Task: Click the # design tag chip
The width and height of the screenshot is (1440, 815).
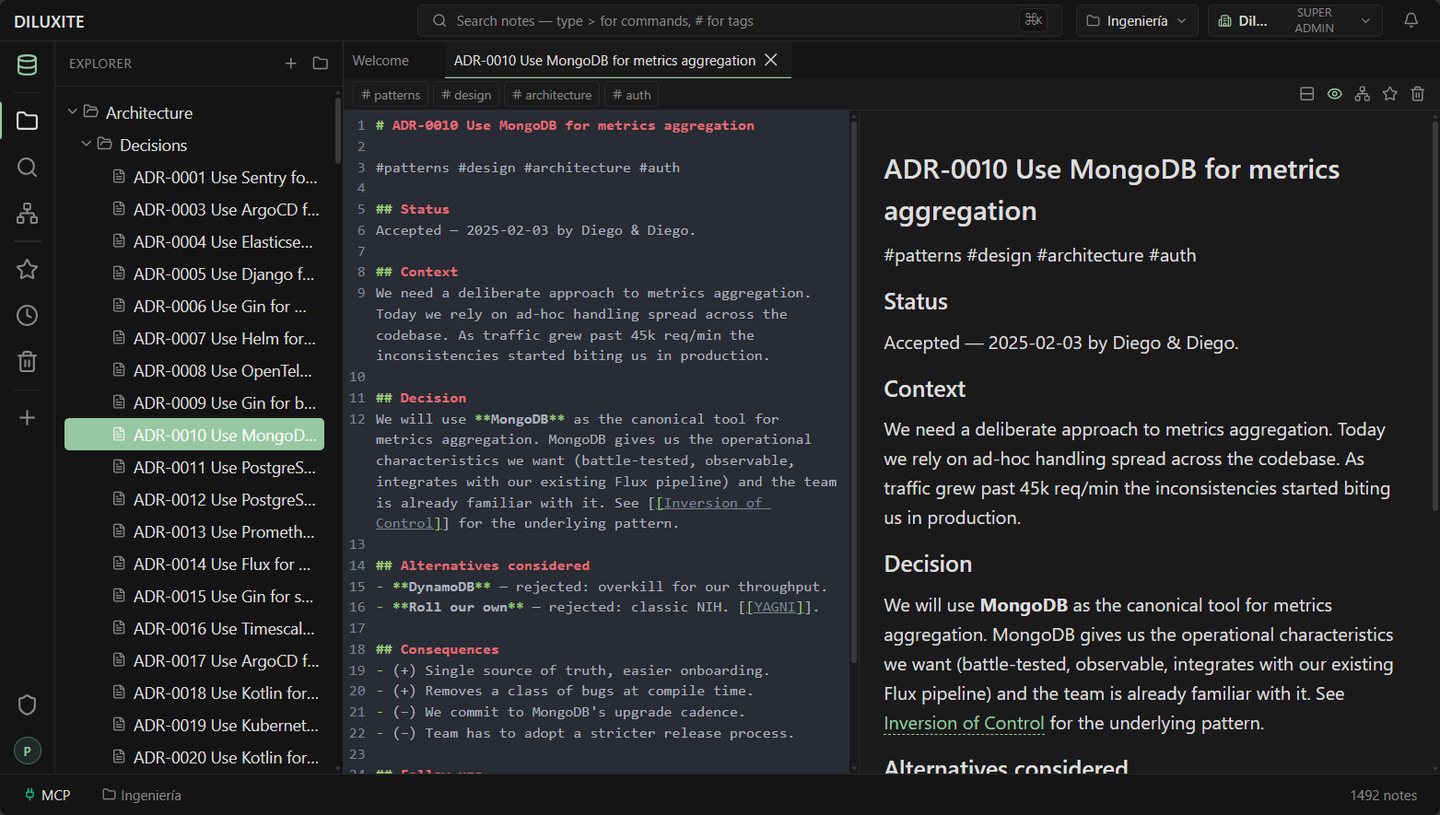Action: (468, 95)
